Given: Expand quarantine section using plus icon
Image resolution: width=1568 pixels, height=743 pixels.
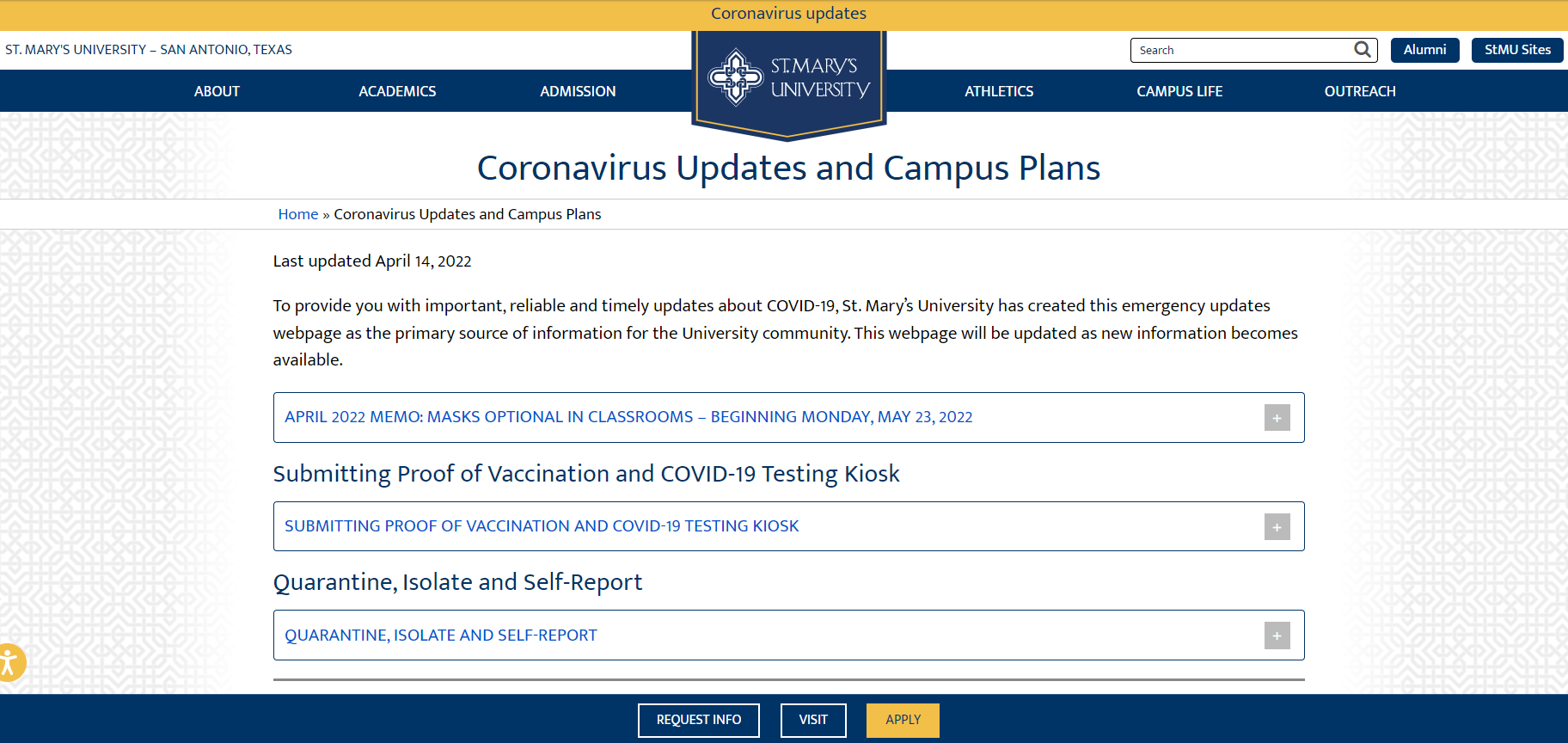Looking at the screenshot, I should click(x=1277, y=636).
